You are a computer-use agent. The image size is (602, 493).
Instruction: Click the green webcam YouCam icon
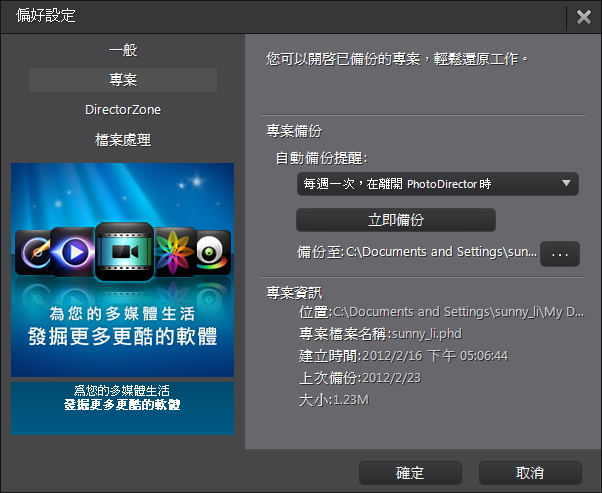point(213,252)
